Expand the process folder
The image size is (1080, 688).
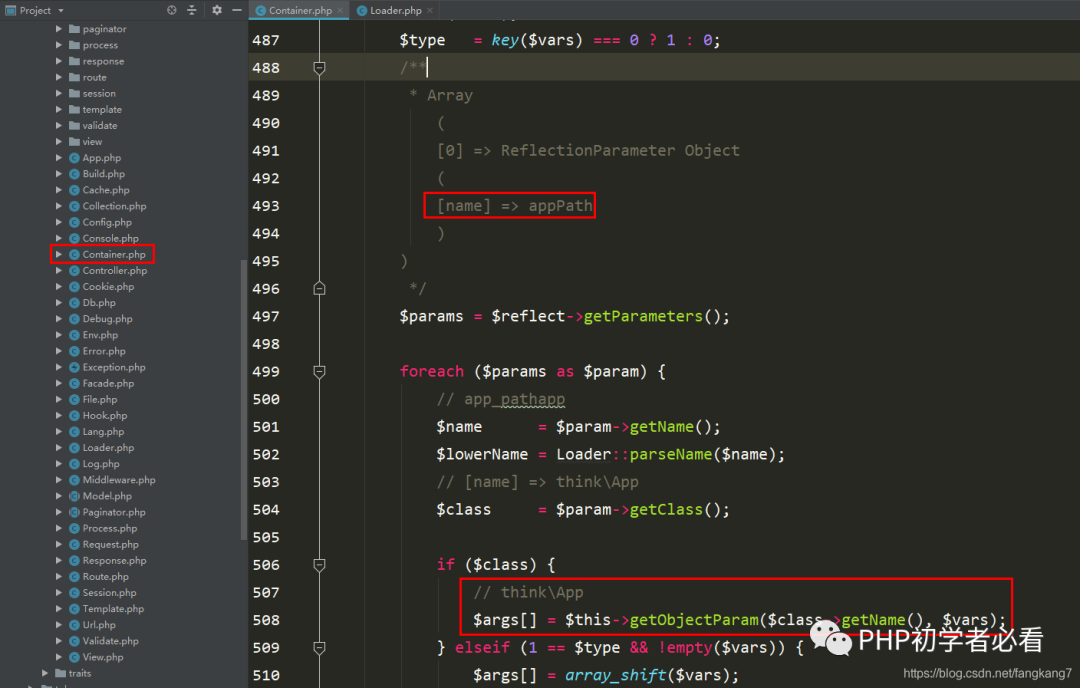pyautogui.click(x=59, y=45)
